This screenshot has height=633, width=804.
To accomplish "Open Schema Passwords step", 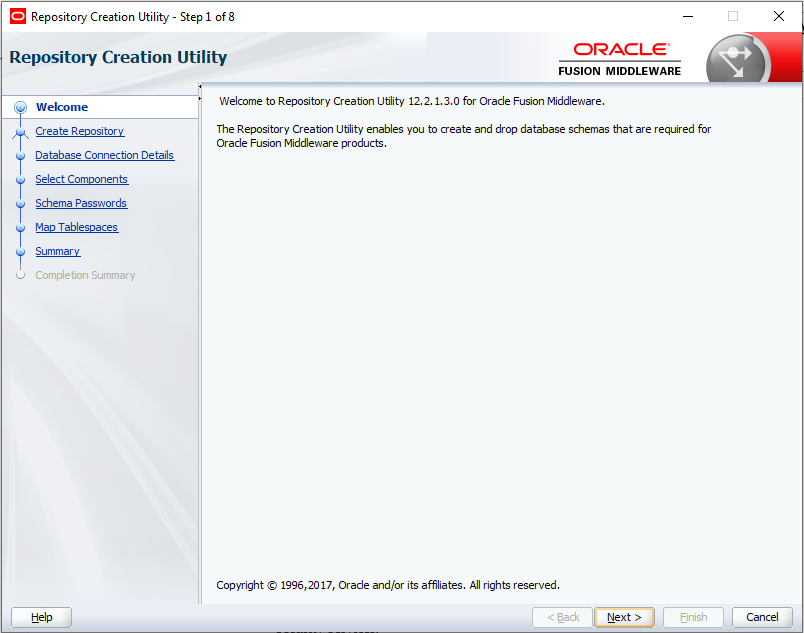I will [x=81, y=203].
